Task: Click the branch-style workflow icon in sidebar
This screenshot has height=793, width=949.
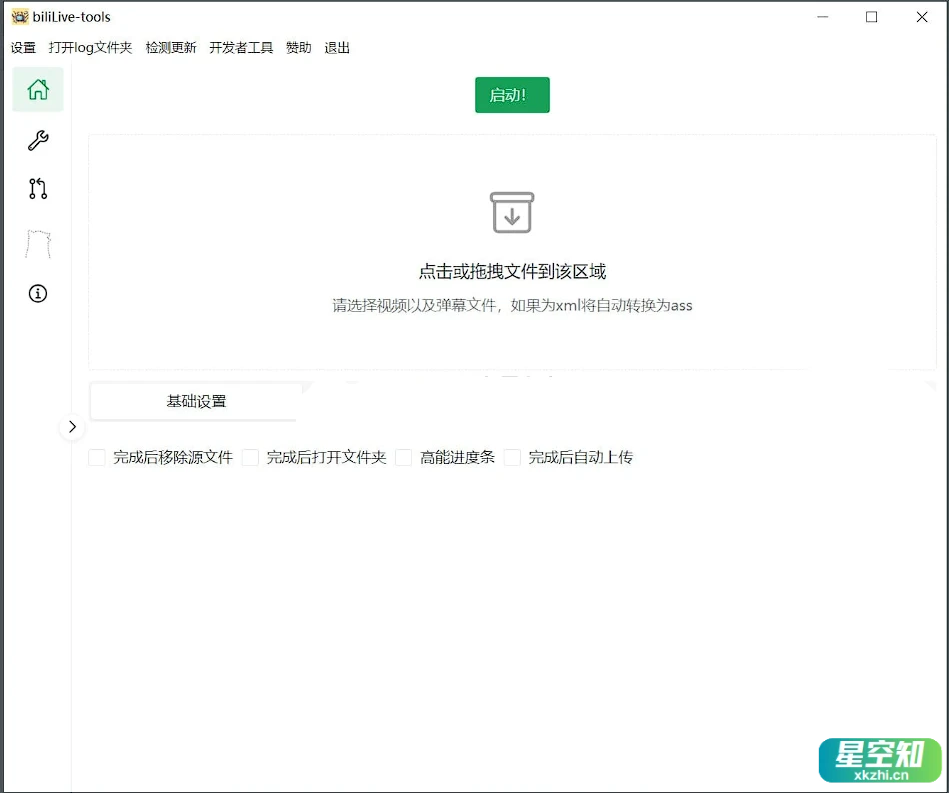Action: click(37, 189)
